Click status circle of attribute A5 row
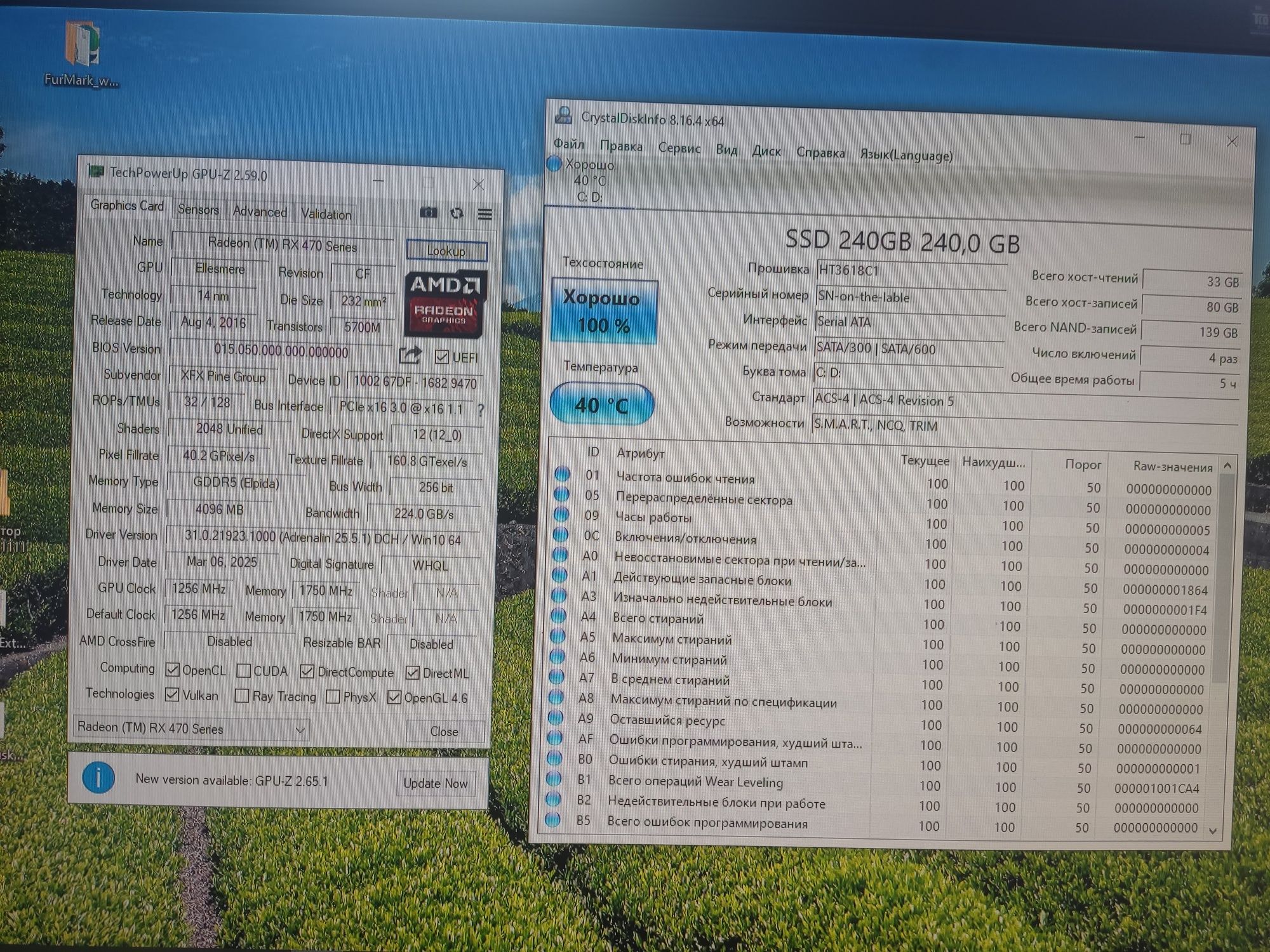1270x952 pixels. (x=558, y=635)
